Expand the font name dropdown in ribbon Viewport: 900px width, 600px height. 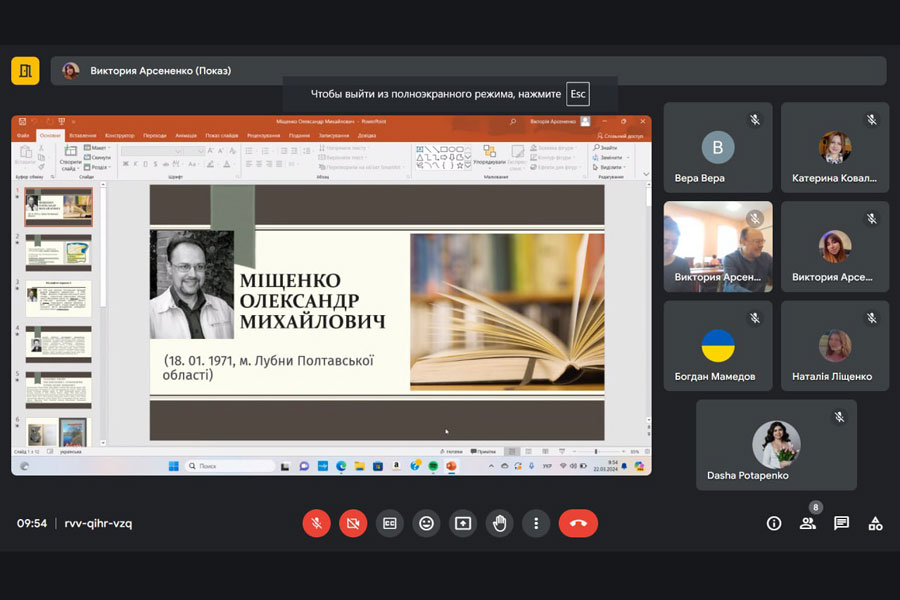click(179, 151)
